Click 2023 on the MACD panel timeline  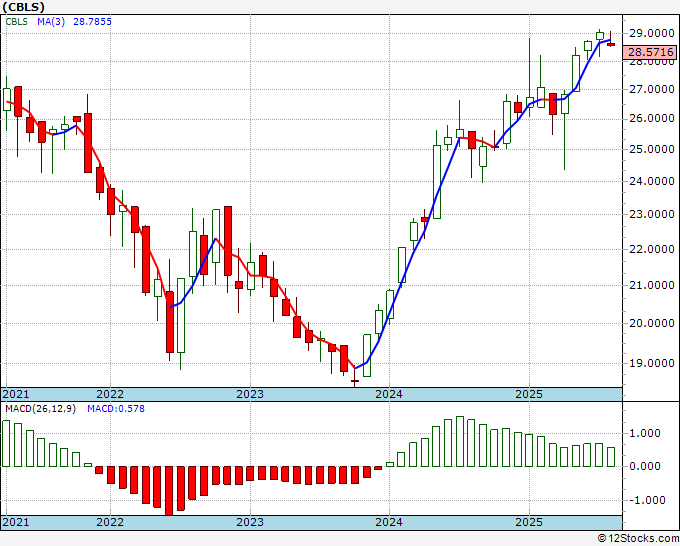click(x=250, y=522)
